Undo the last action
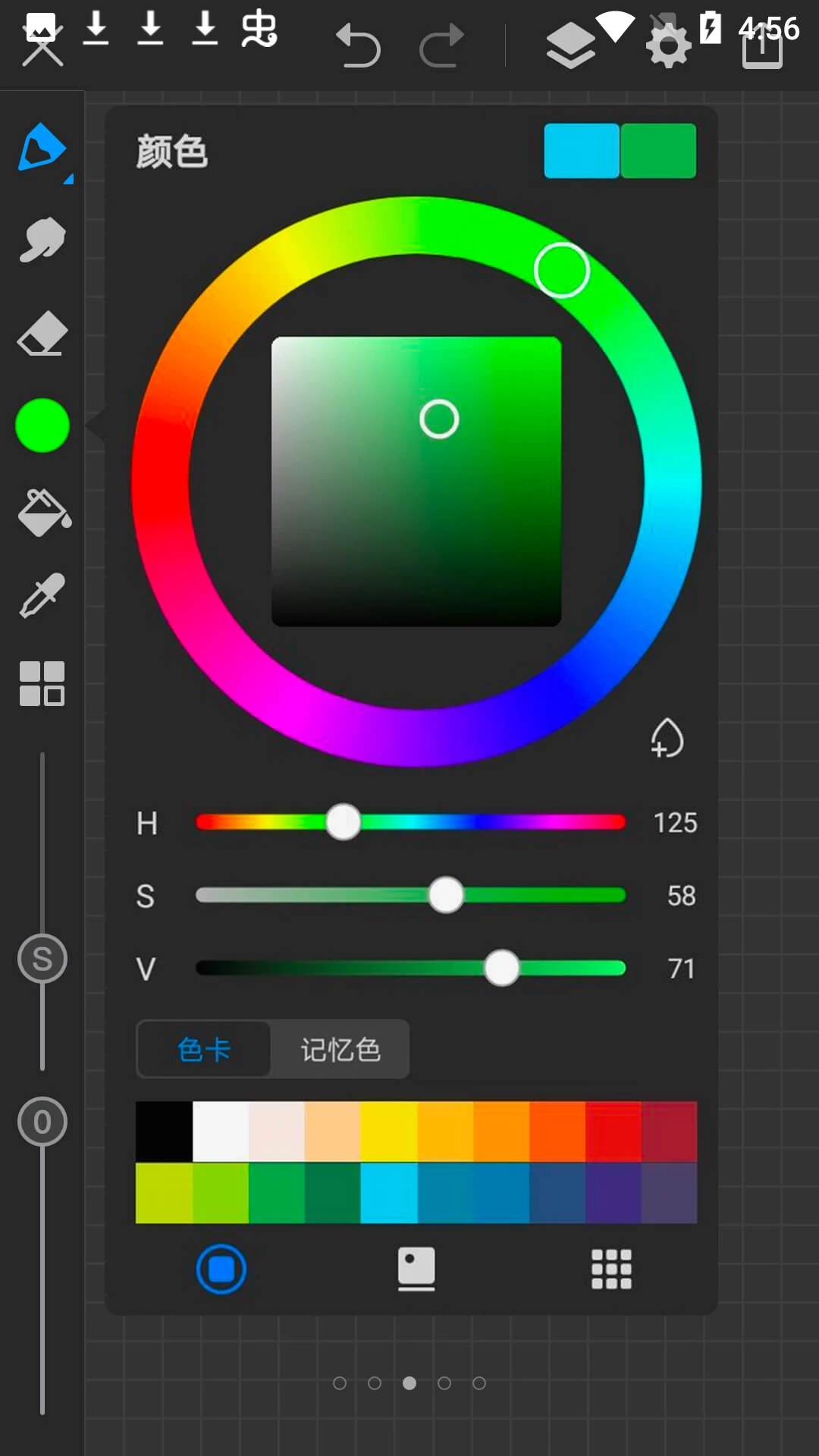Viewport: 819px width, 1456px height. (x=358, y=45)
